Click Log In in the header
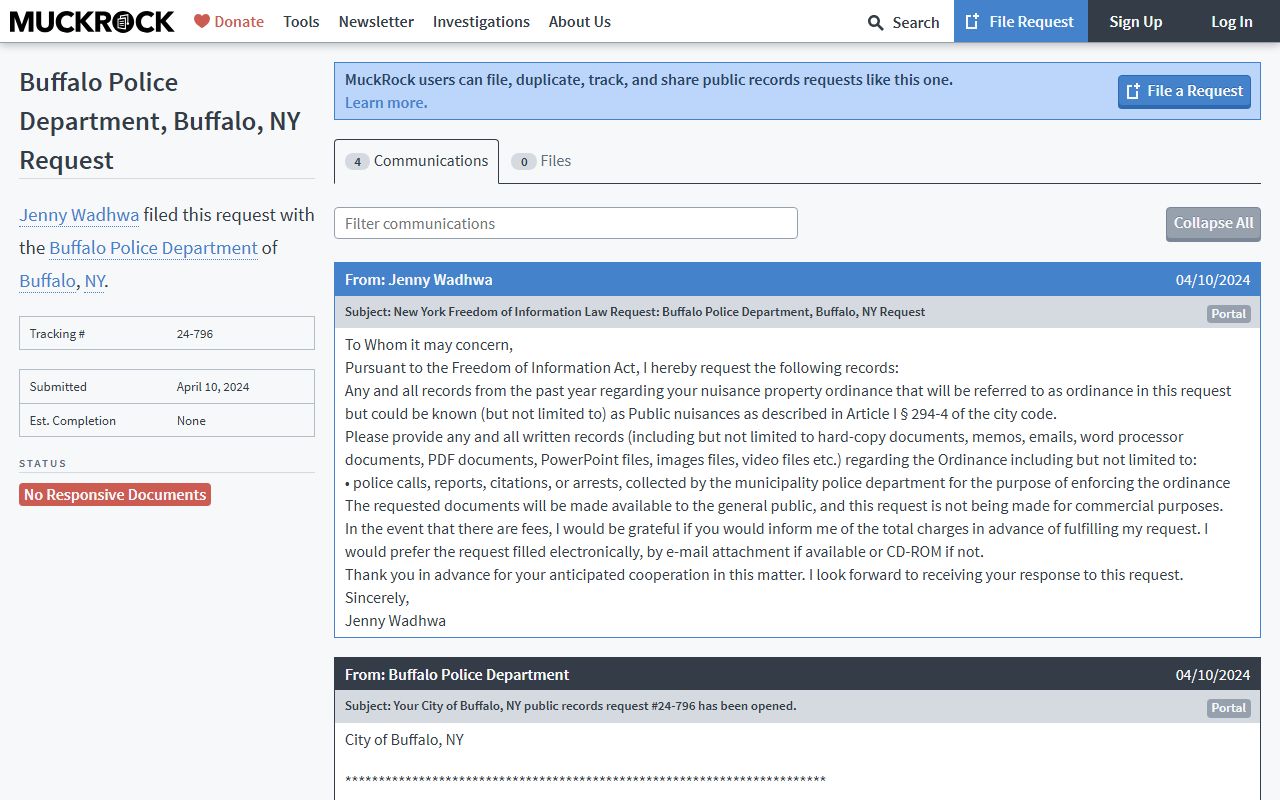Image resolution: width=1280 pixels, height=800 pixels. point(1232,21)
